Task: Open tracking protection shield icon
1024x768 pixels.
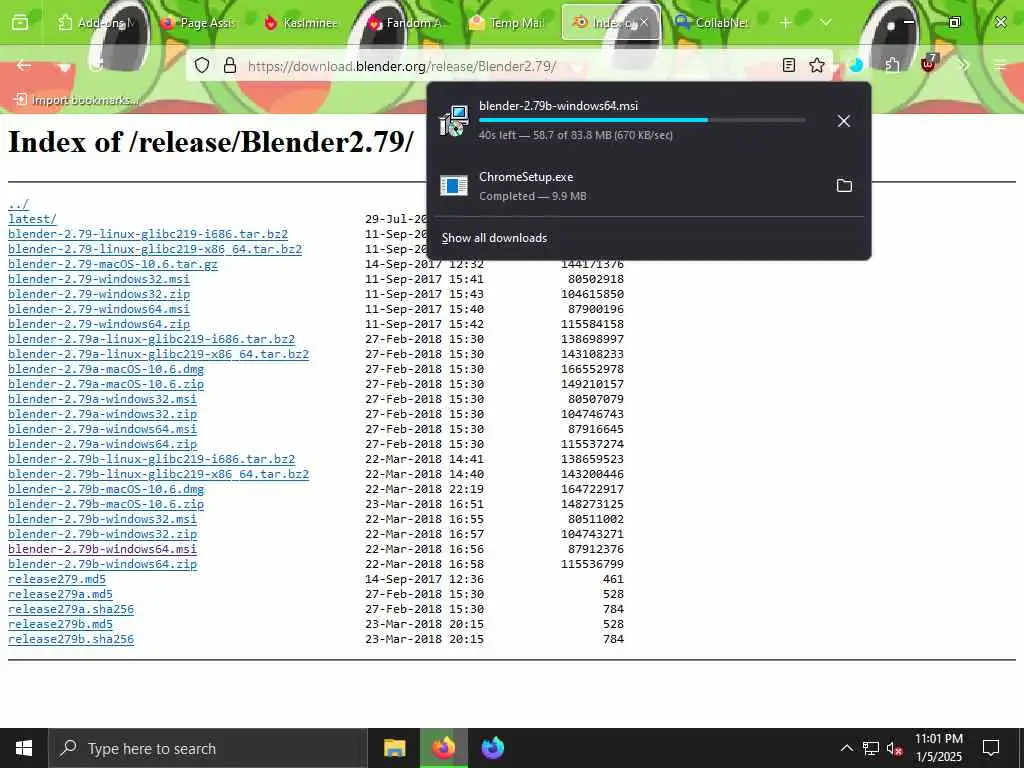Action: pos(202,65)
